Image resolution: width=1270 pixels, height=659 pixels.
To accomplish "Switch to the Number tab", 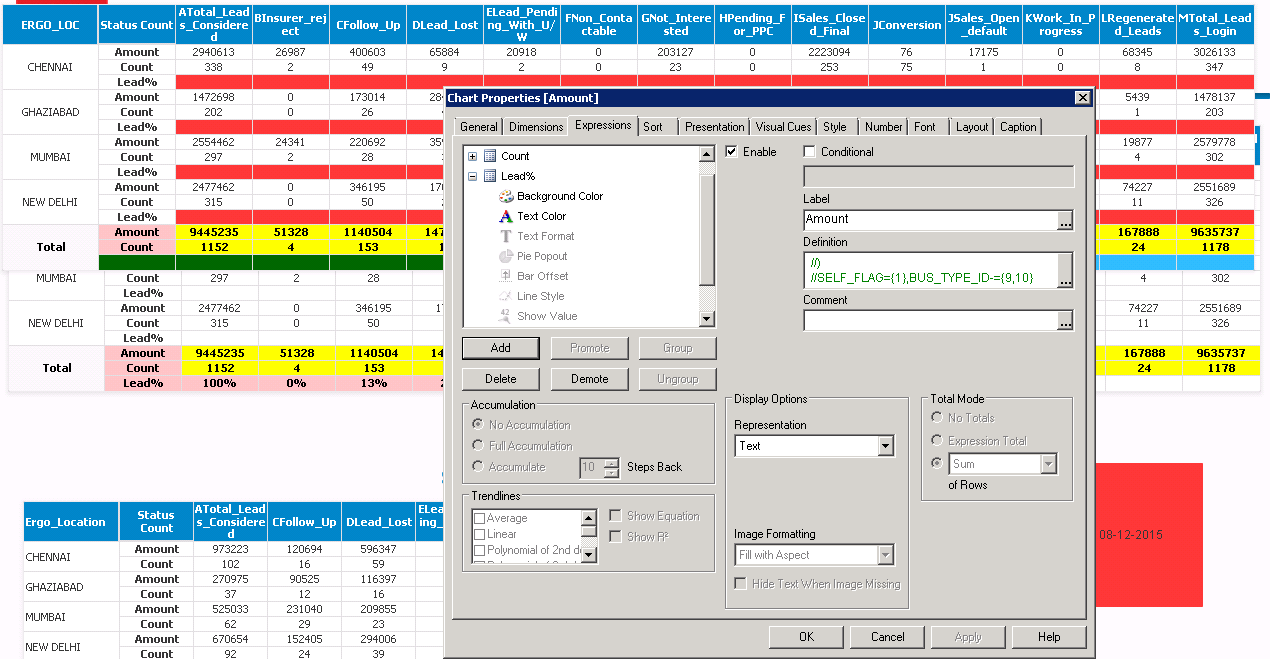I will pos(884,127).
